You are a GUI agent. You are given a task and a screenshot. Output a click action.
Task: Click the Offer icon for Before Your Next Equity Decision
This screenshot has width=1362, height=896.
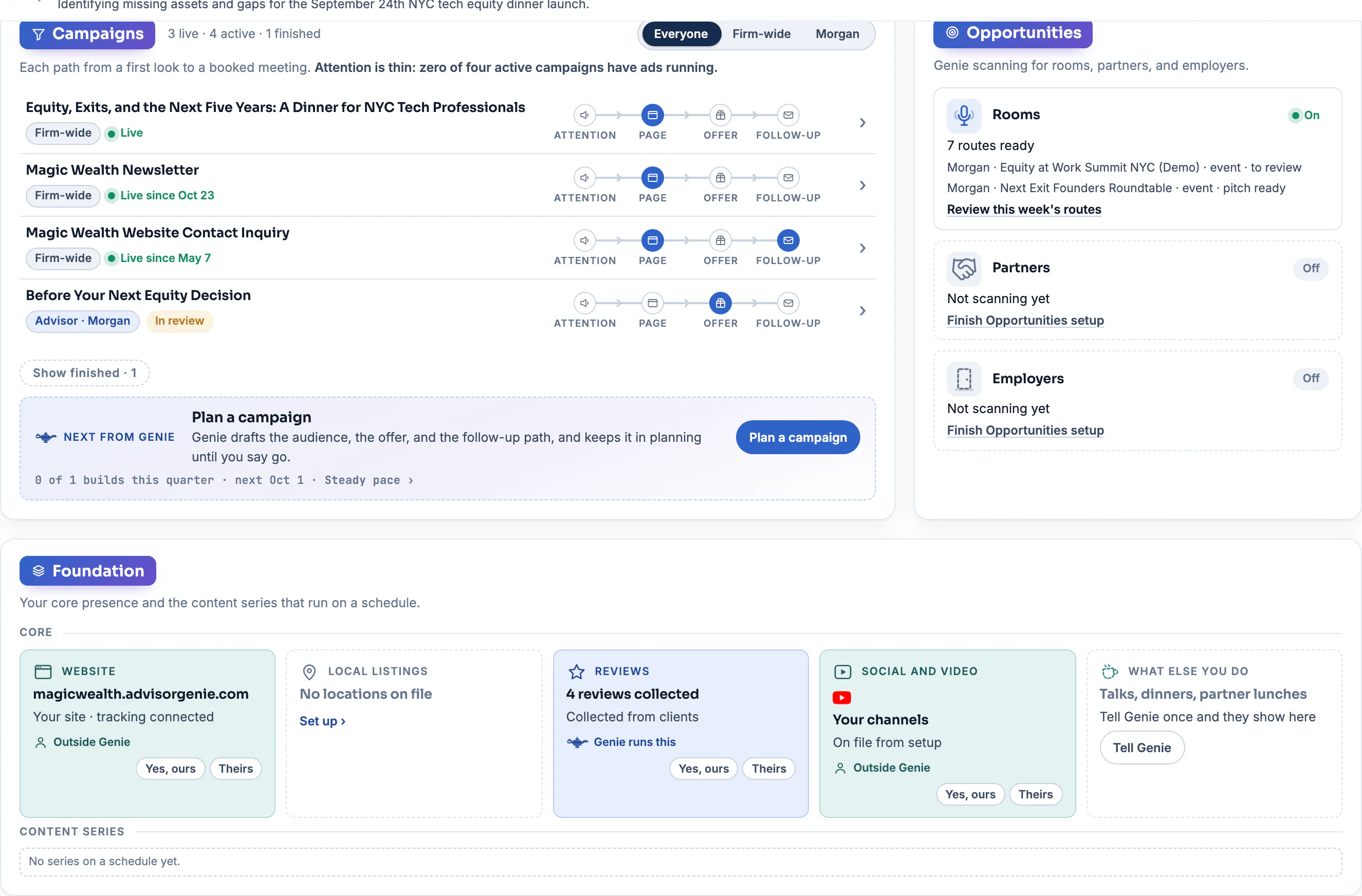pyautogui.click(x=721, y=303)
